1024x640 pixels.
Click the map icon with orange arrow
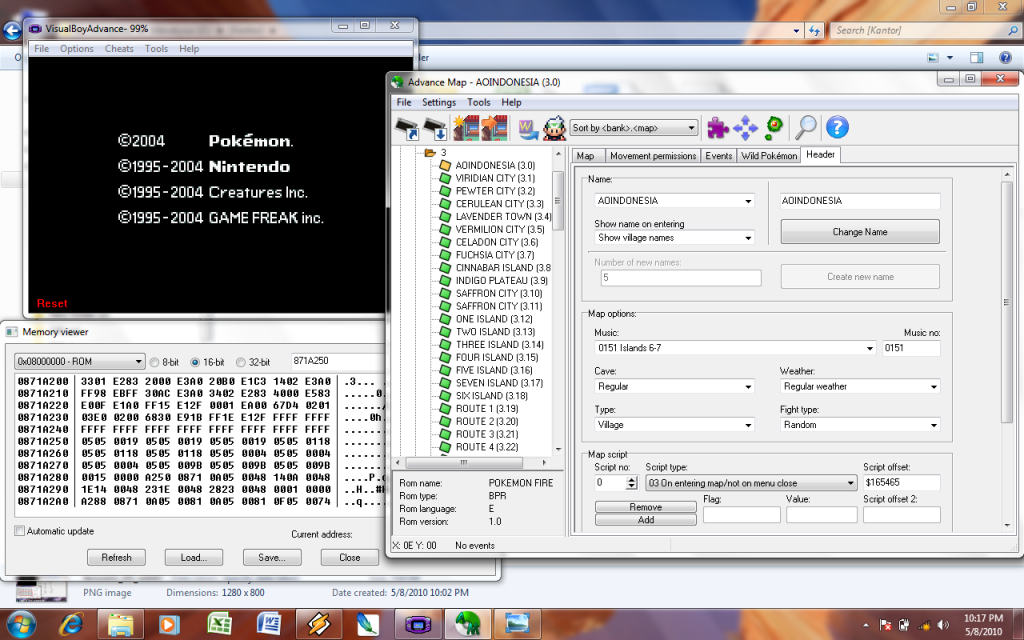[x=494, y=128]
